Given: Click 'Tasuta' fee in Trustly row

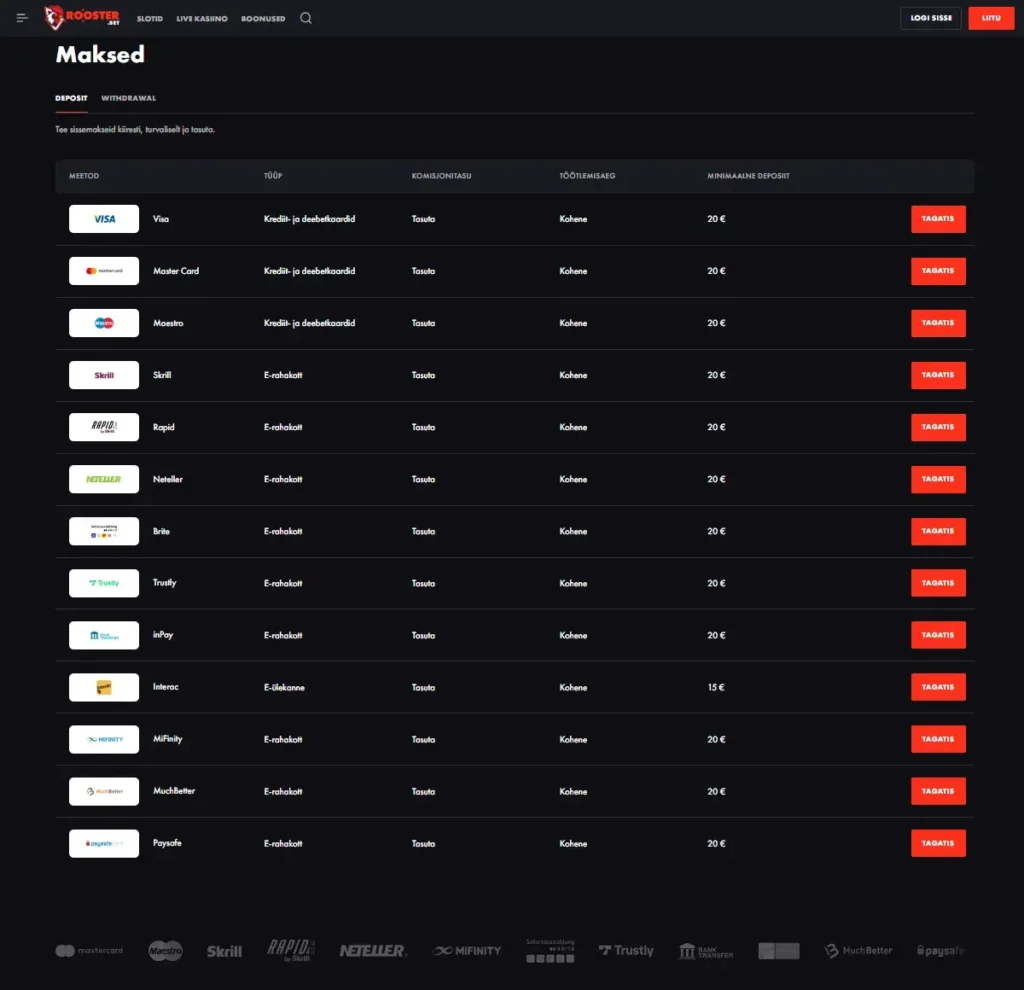Looking at the screenshot, I should [423, 584].
